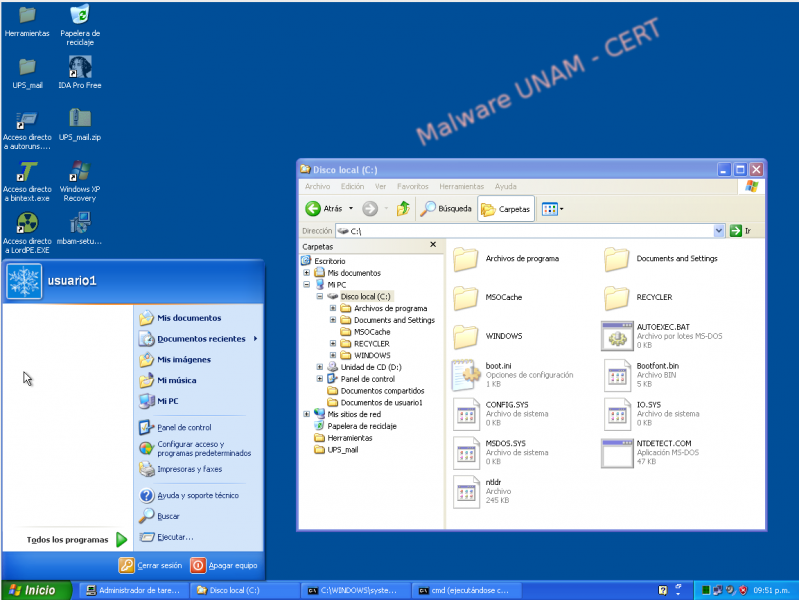Screen dimensions: 799x600
Task: Open the Atrás history dropdown arrow
Action: 351,208
